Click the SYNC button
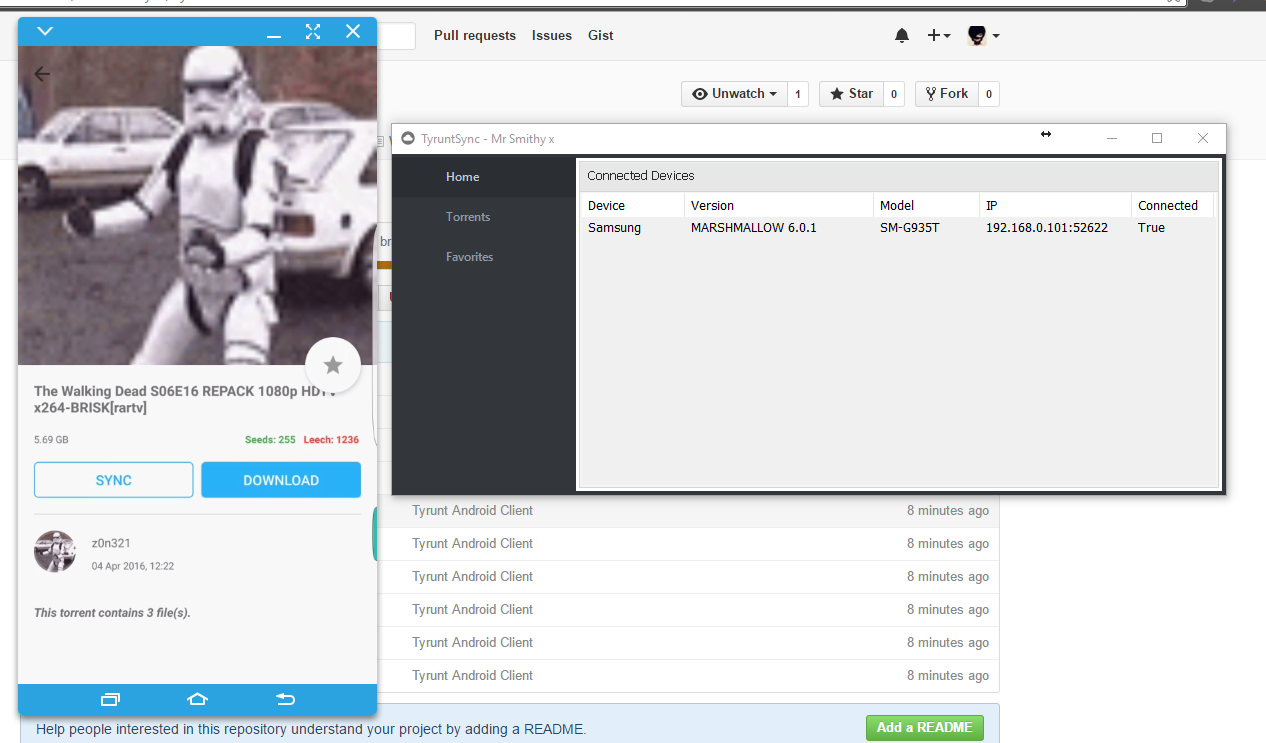Image resolution: width=1266 pixels, height=743 pixels. pyautogui.click(x=114, y=480)
